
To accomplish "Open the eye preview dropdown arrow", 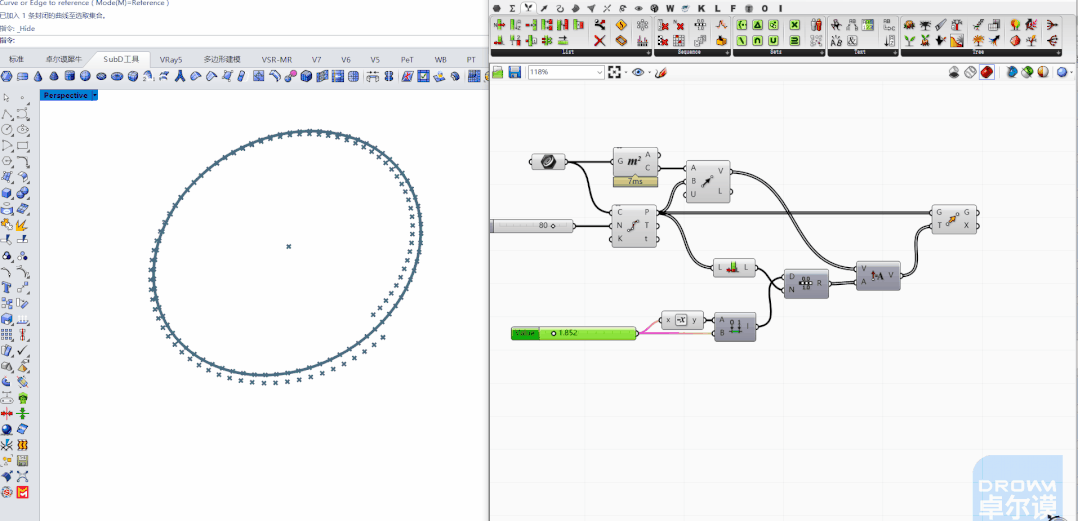I will 649,72.
